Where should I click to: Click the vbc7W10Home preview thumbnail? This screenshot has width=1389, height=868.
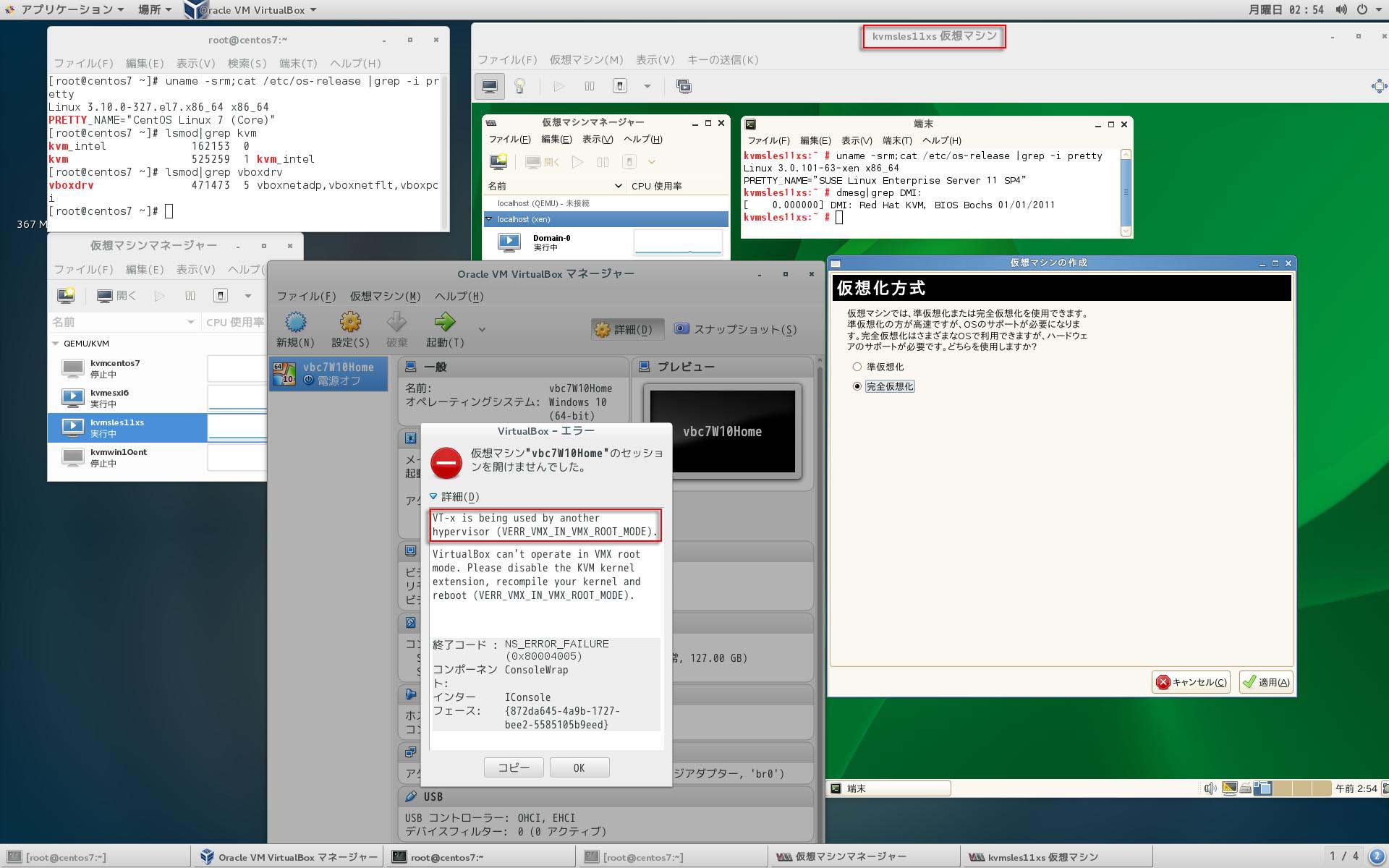tap(722, 432)
